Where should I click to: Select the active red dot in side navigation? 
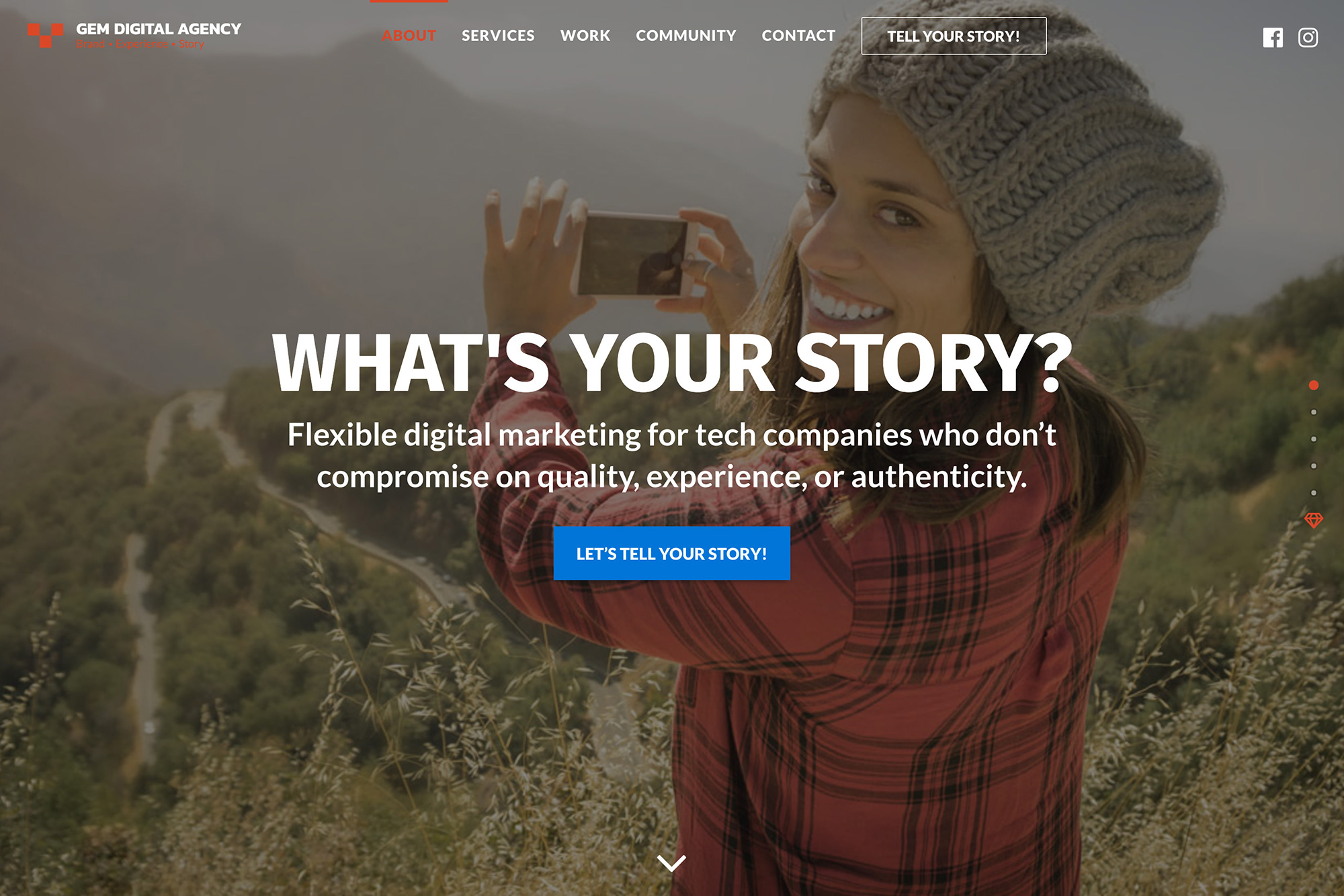pyautogui.click(x=1314, y=385)
